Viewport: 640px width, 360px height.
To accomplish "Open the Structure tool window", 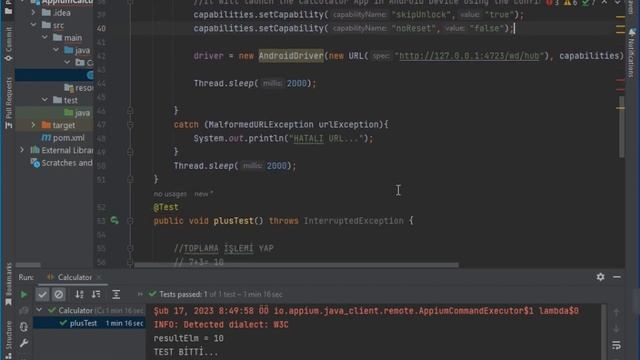I will point(8,340).
